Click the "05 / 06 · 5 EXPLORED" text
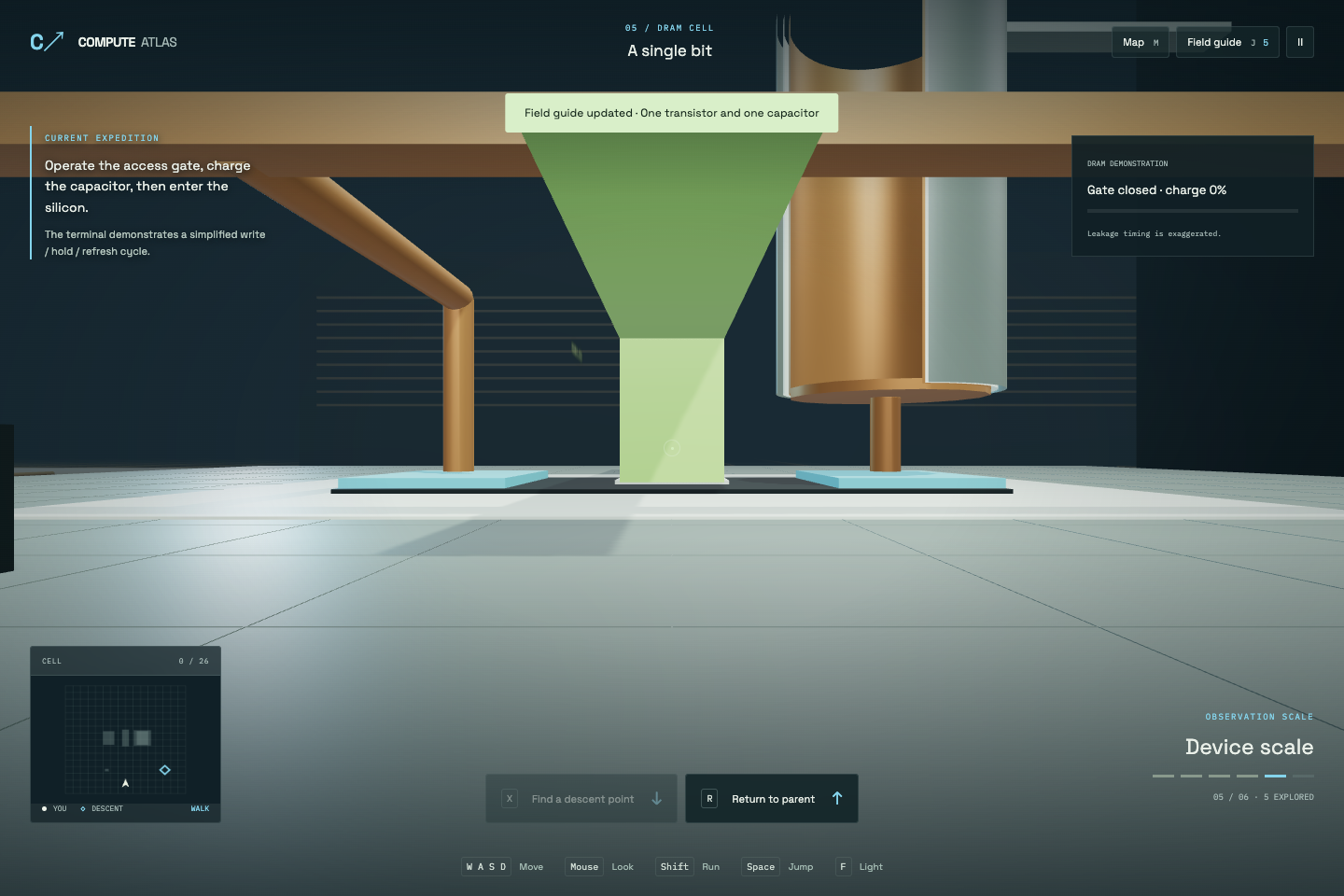The height and width of the screenshot is (896, 1344). tap(1264, 797)
